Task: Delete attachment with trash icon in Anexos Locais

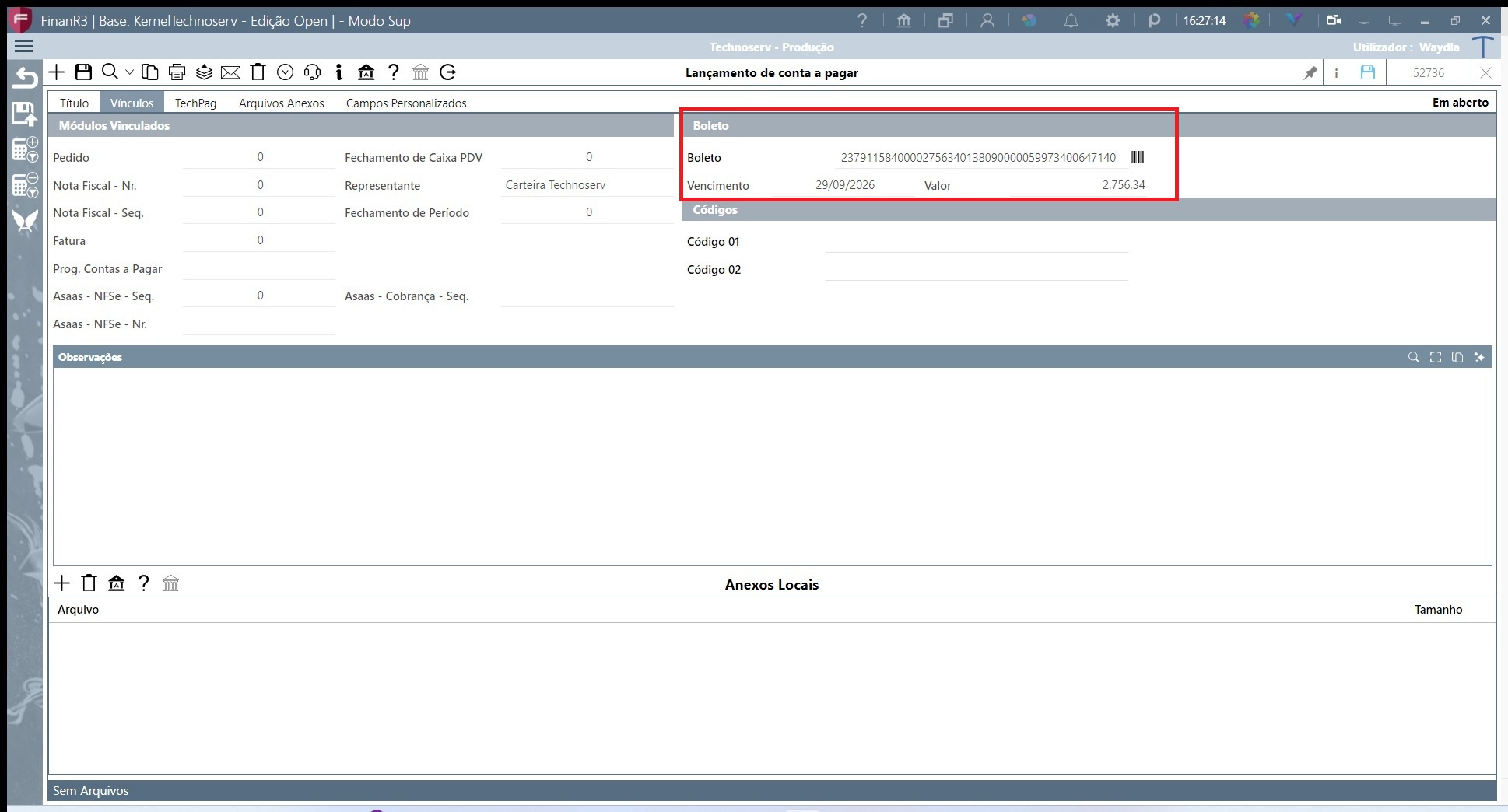Action: pos(89,583)
